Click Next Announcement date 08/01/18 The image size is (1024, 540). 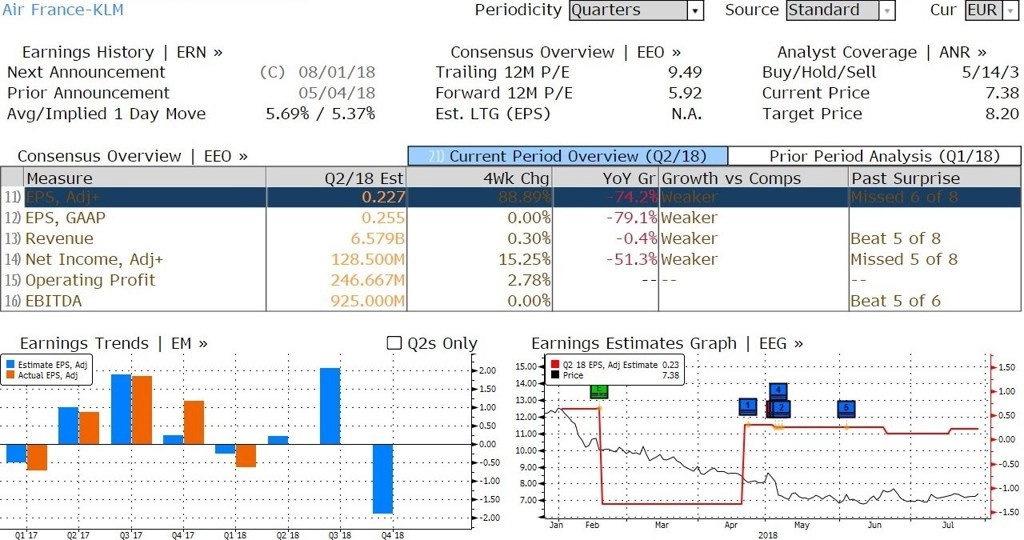pyautogui.click(x=337, y=72)
